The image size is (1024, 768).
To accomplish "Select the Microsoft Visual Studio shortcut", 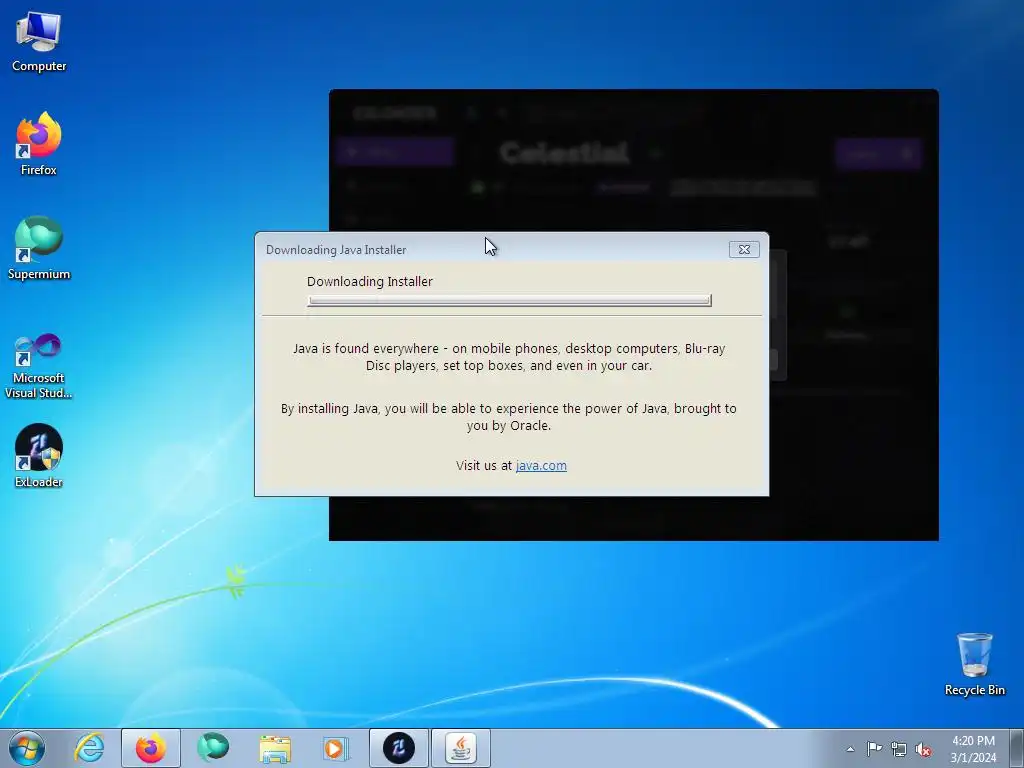I will pyautogui.click(x=39, y=366).
